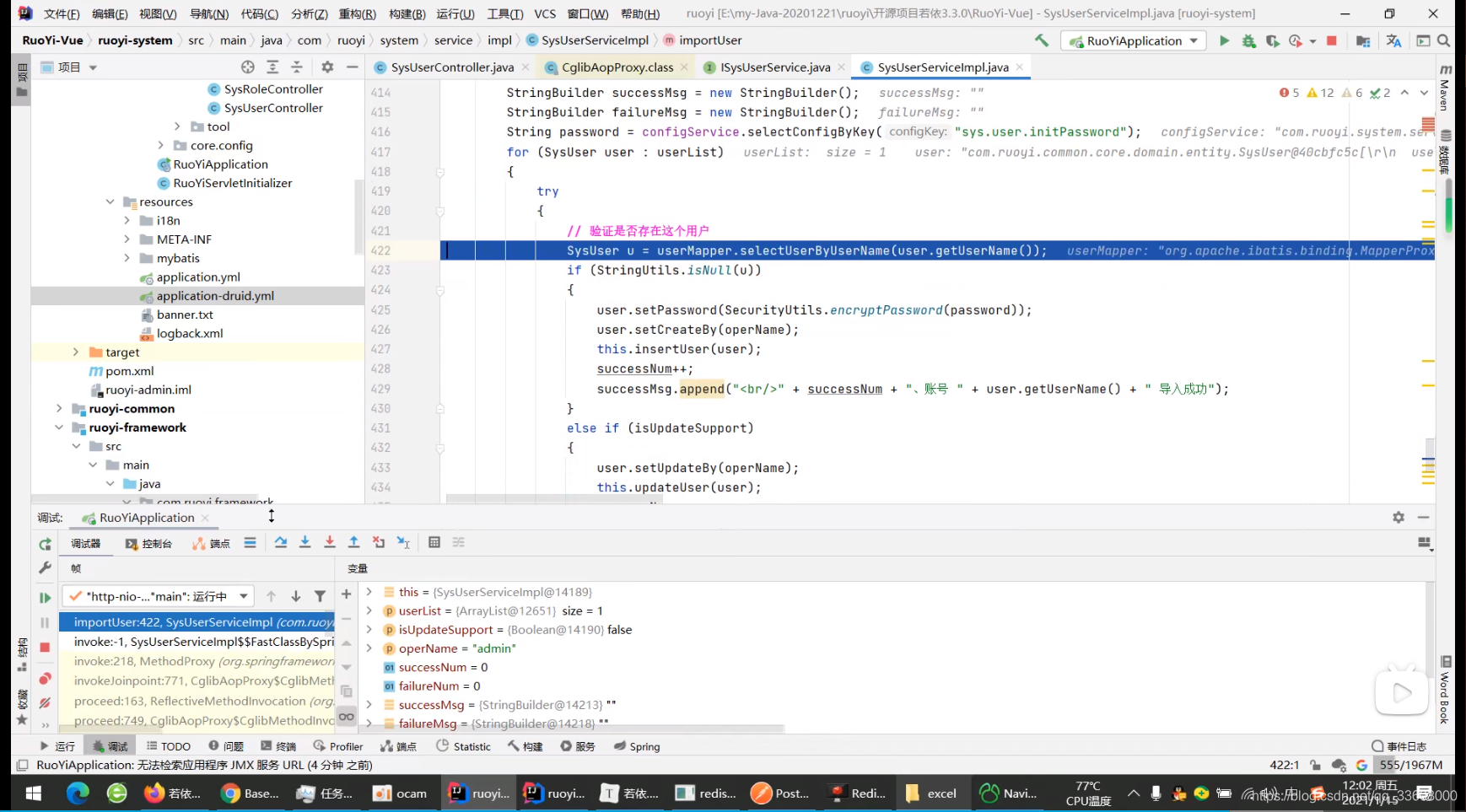Stop the debug session red square
This screenshot has width=1466, height=812.
(x=46, y=647)
